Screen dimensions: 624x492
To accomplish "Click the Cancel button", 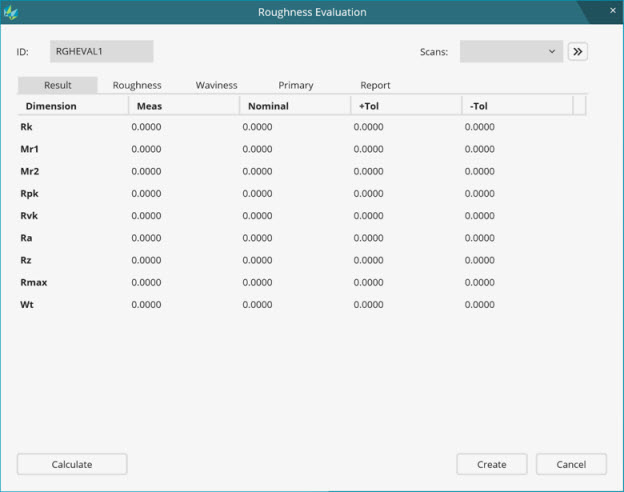I will [x=571, y=464].
